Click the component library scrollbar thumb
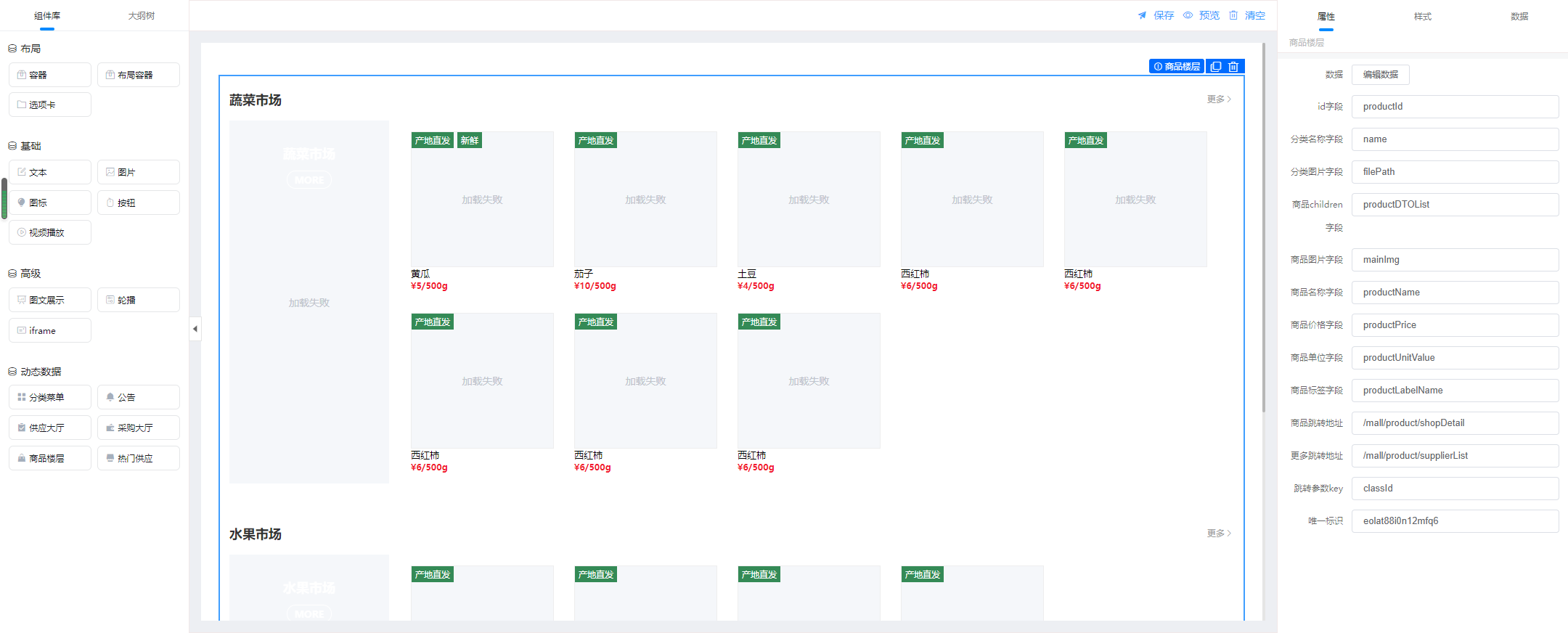 tap(4, 198)
